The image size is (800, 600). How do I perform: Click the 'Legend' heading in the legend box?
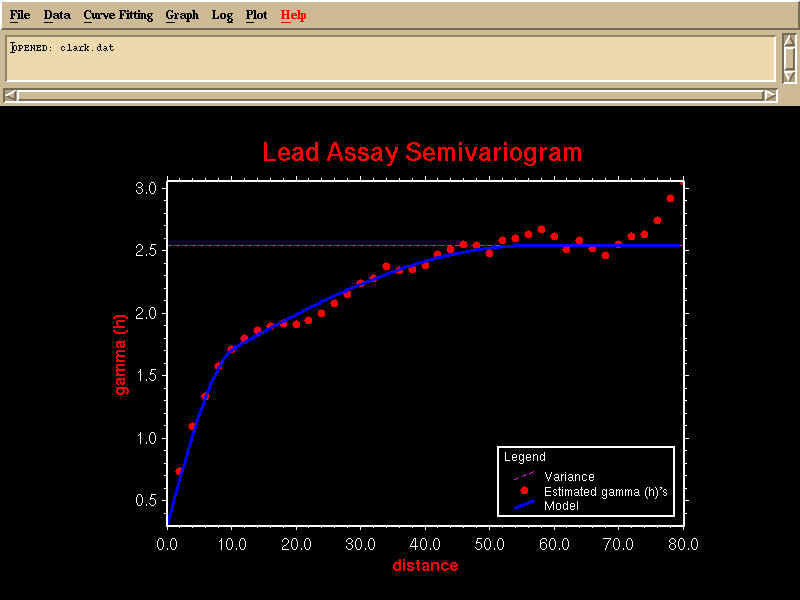[525, 457]
